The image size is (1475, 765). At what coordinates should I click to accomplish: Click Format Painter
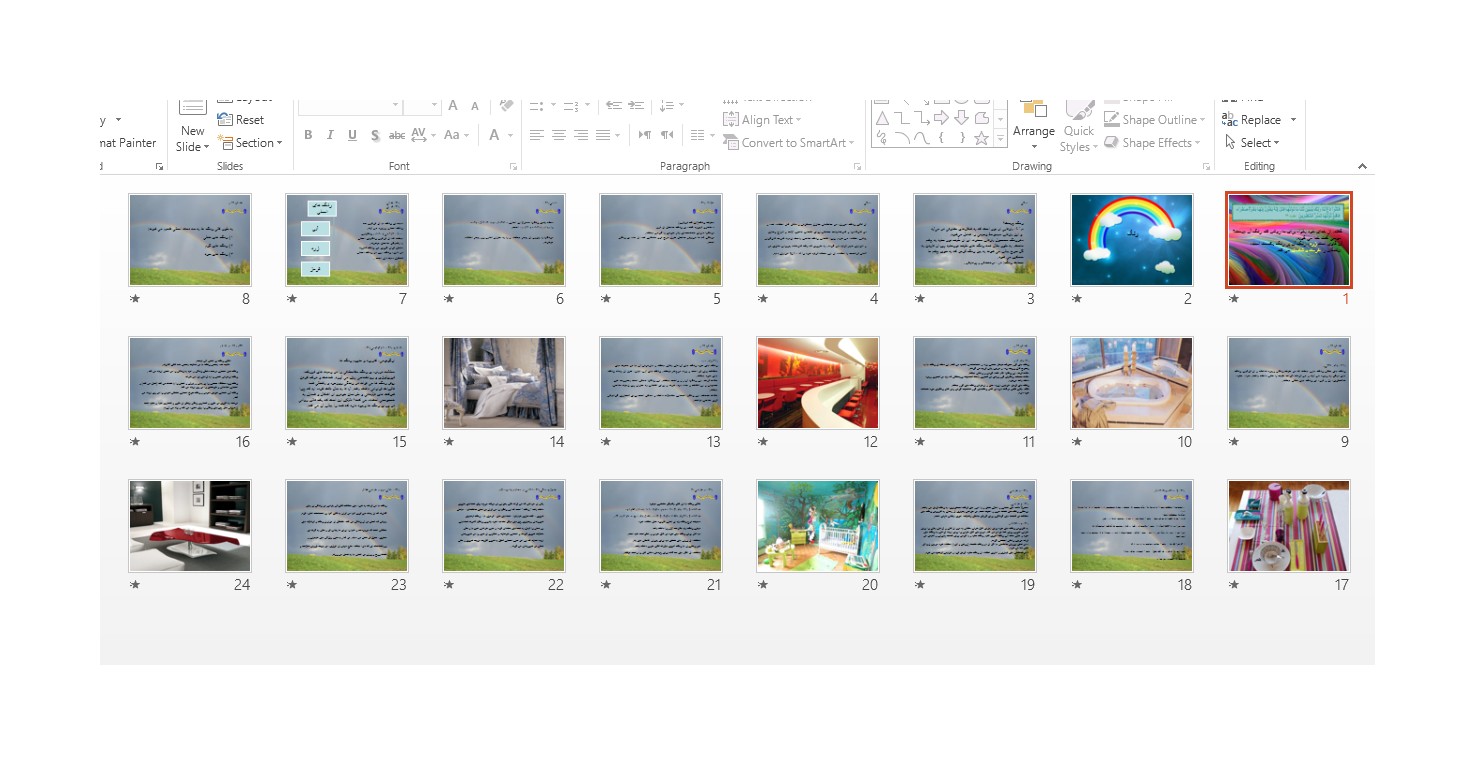[x=128, y=143]
